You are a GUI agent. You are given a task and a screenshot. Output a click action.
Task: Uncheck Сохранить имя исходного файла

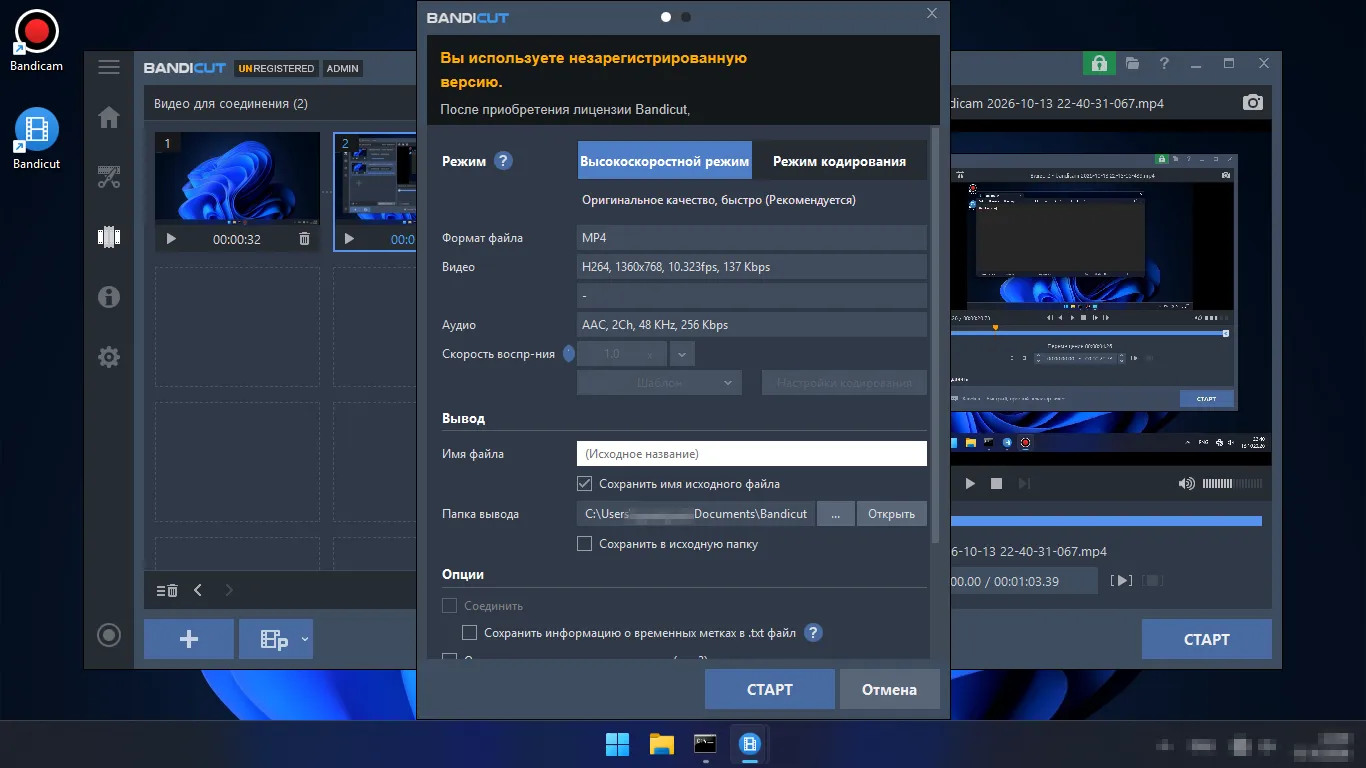[585, 484]
